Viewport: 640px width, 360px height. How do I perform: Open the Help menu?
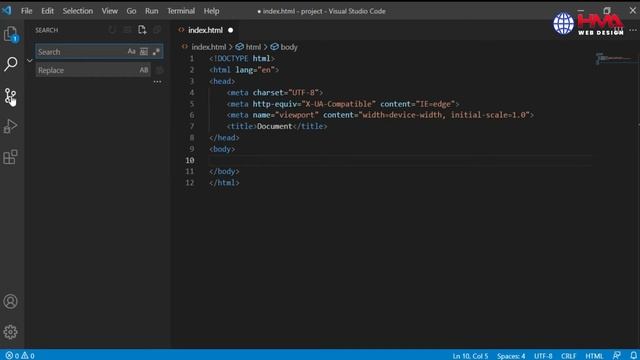[211, 11]
